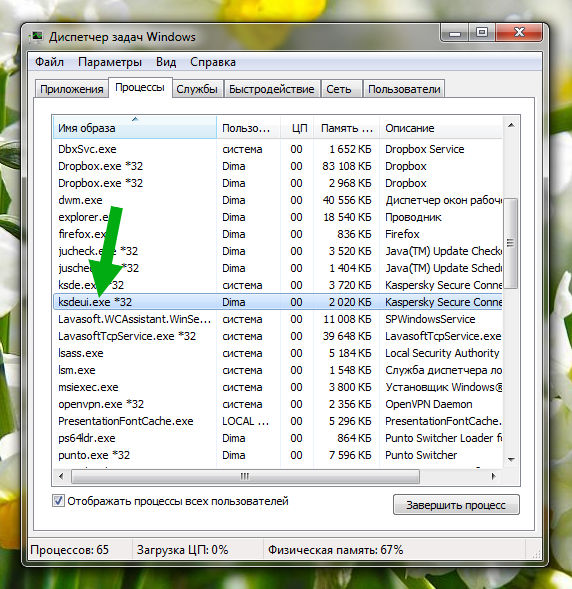Viewport: 572px width, 589px height.
Task: Open the Параметры menu
Action: click(x=110, y=62)
